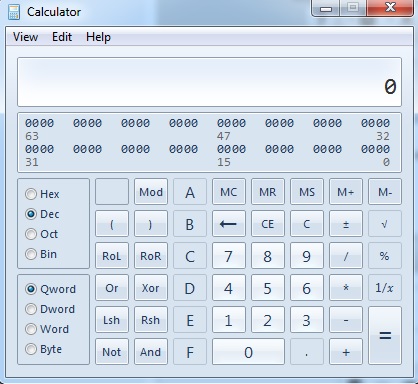Select the Bin radio button

point(41,254)
